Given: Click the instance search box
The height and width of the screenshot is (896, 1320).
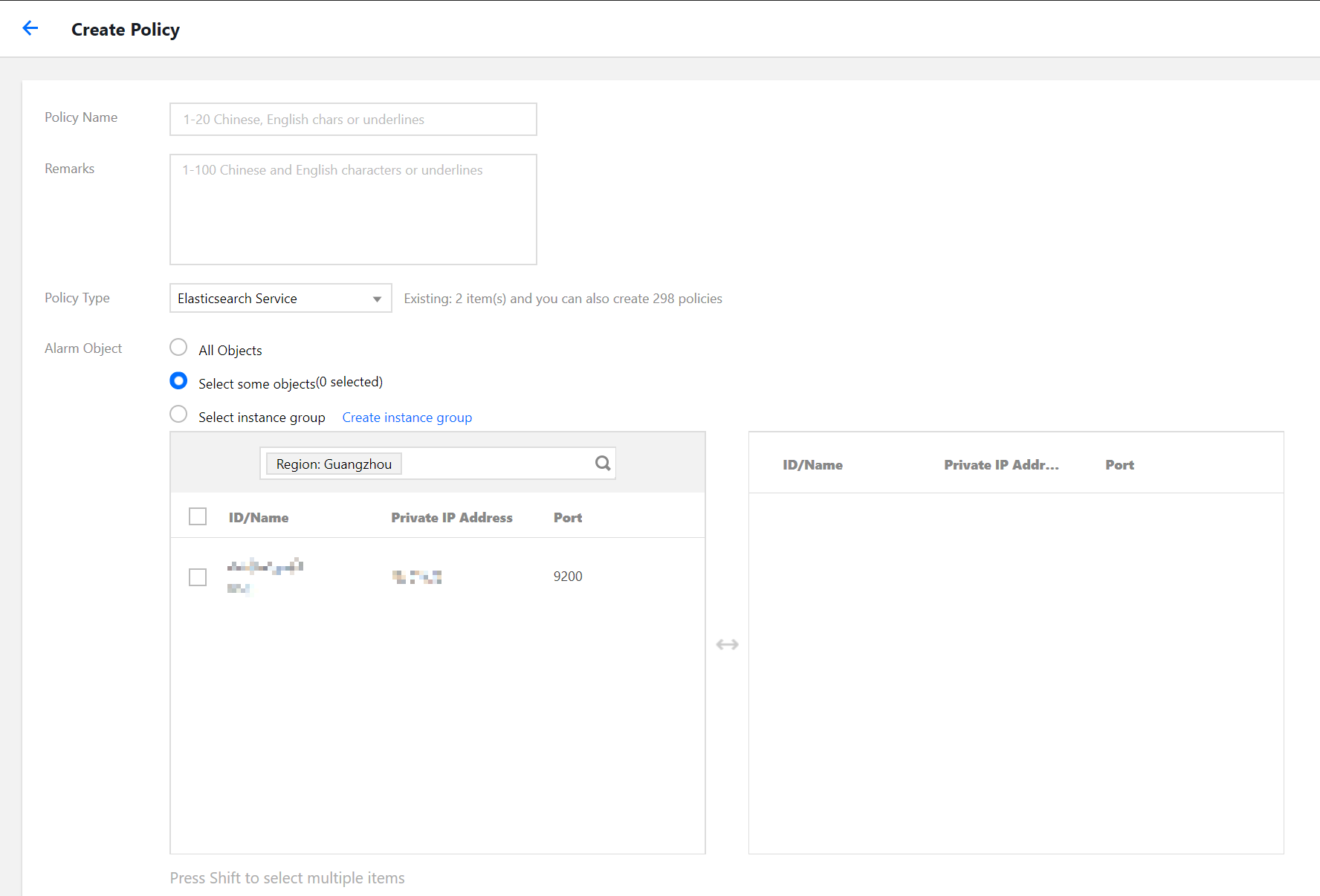Looking at the screenshot, I should (498, 464).
